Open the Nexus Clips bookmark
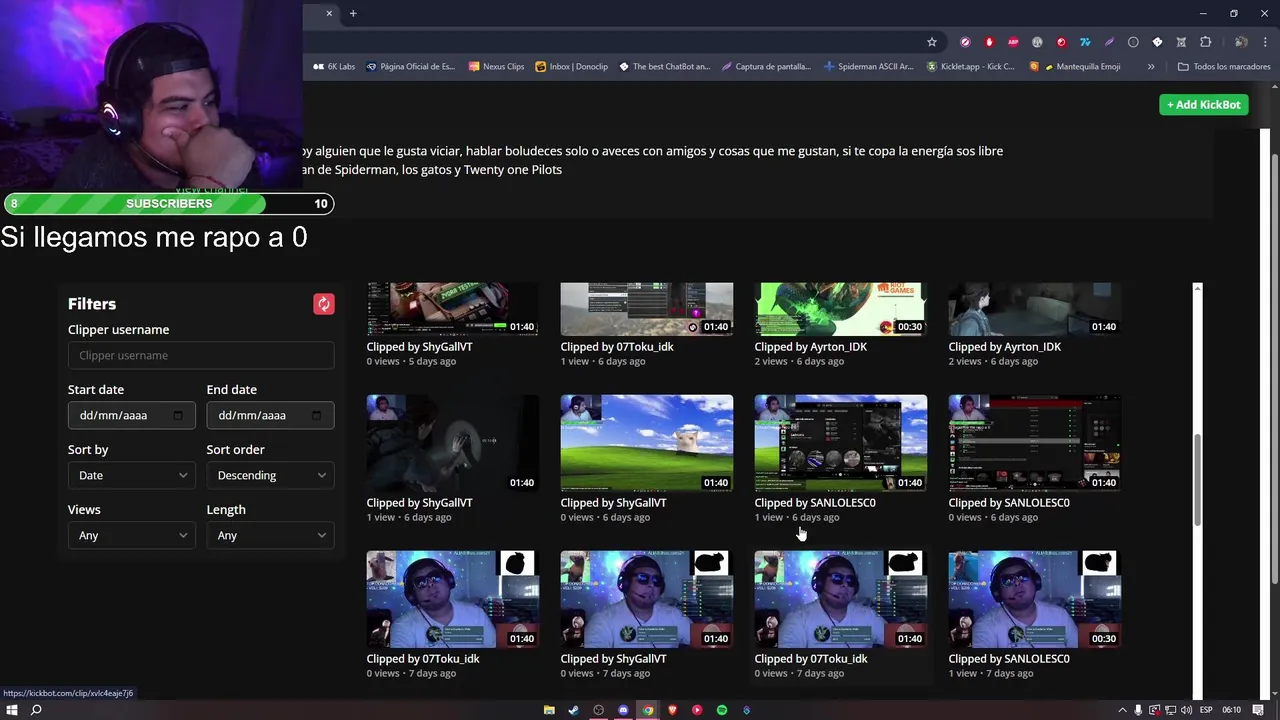The image size is (1280, 720). 496,67
